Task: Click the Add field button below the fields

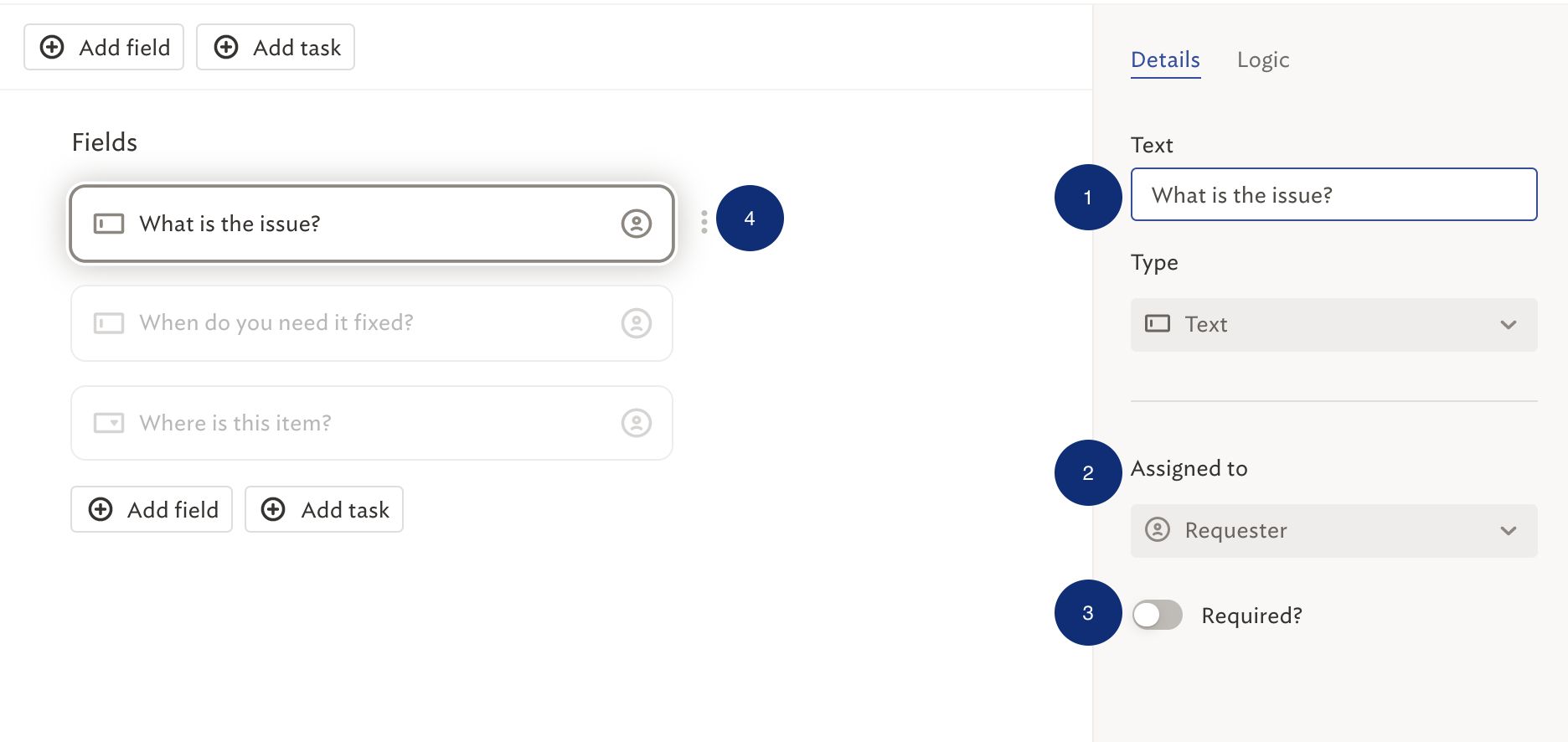Action: pyautogui.click(x=152, y=509)
